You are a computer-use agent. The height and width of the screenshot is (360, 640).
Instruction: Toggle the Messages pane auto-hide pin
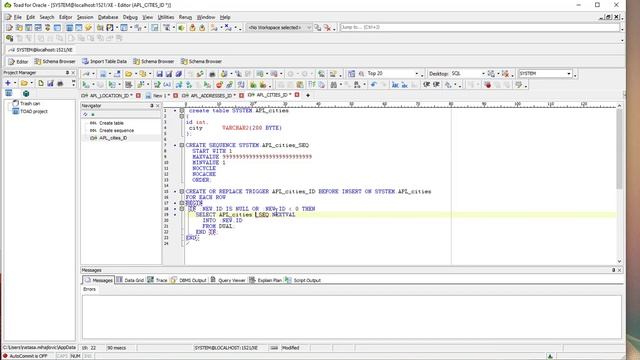click(613, 270)
